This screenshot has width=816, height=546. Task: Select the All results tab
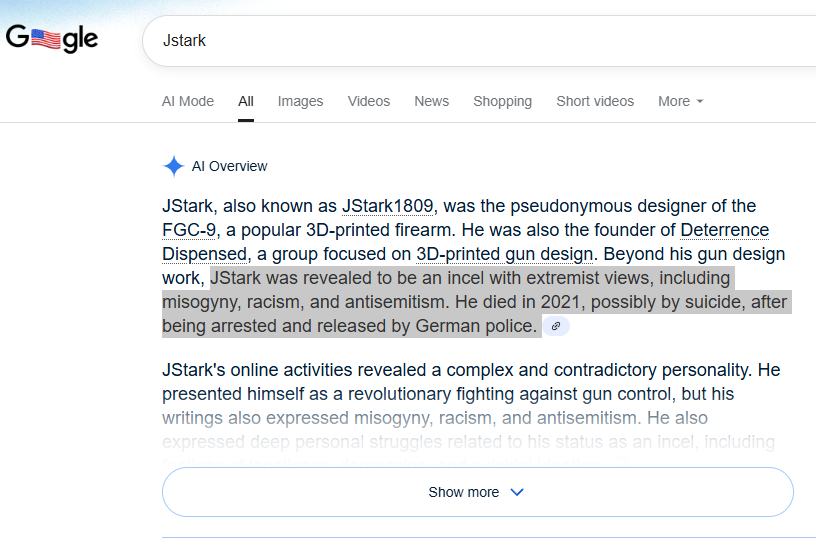tap(246, 101)
